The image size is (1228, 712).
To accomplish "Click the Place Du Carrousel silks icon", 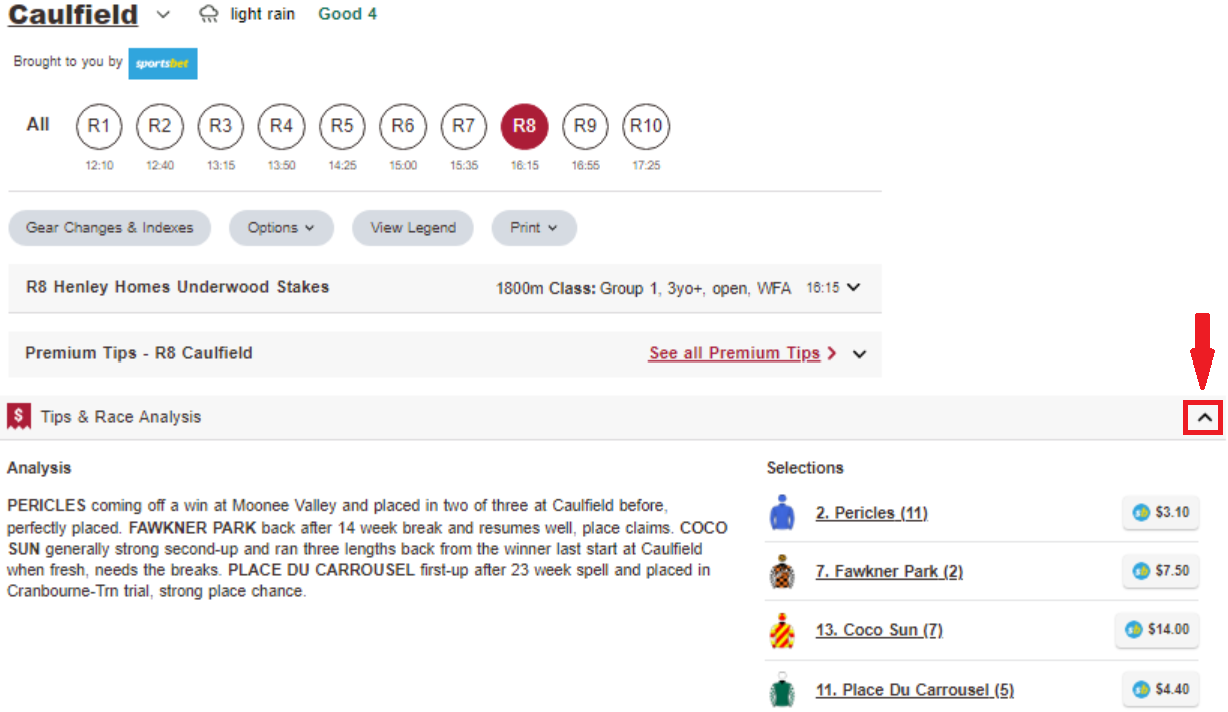I will click(x=781, y=690).
